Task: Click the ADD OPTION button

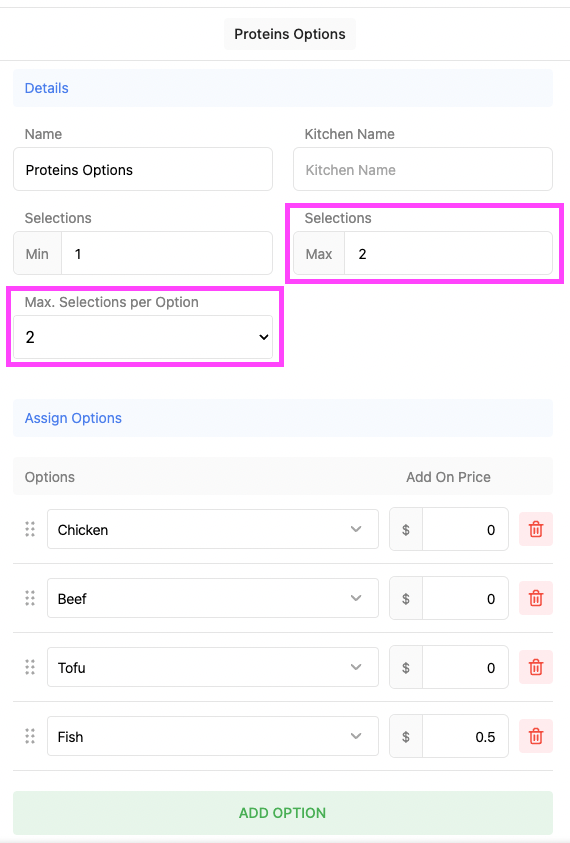Action: pyautogui.click(x=283, y=812)
